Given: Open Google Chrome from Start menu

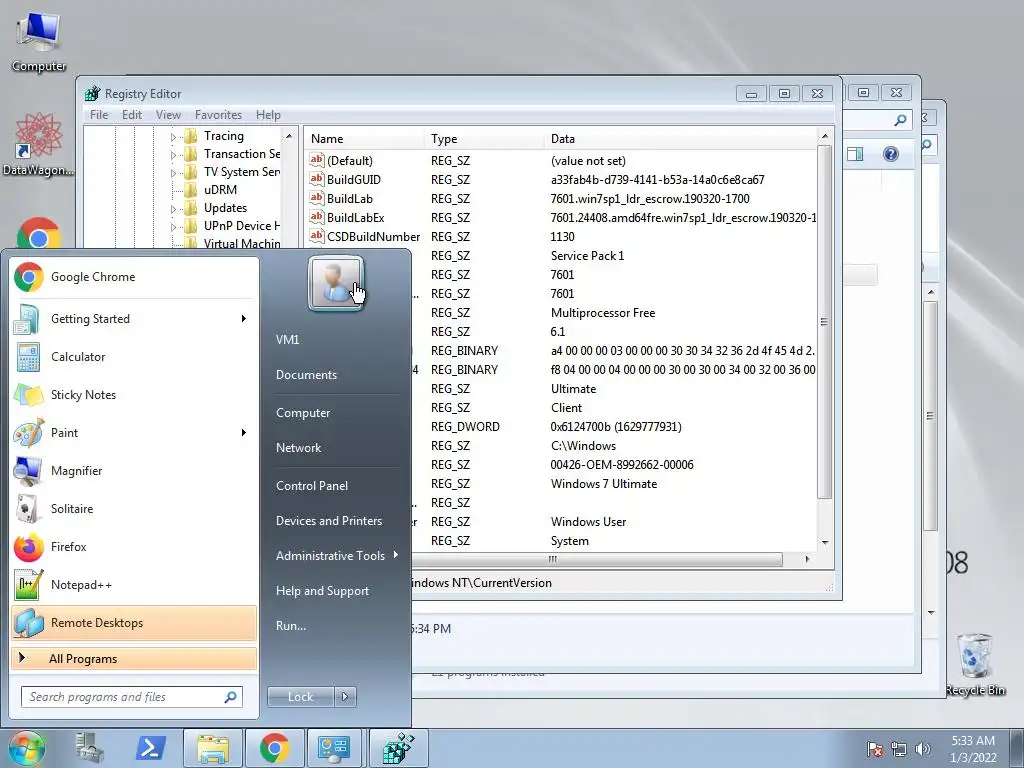Looking at the screenshot, I should coord(134,277).
